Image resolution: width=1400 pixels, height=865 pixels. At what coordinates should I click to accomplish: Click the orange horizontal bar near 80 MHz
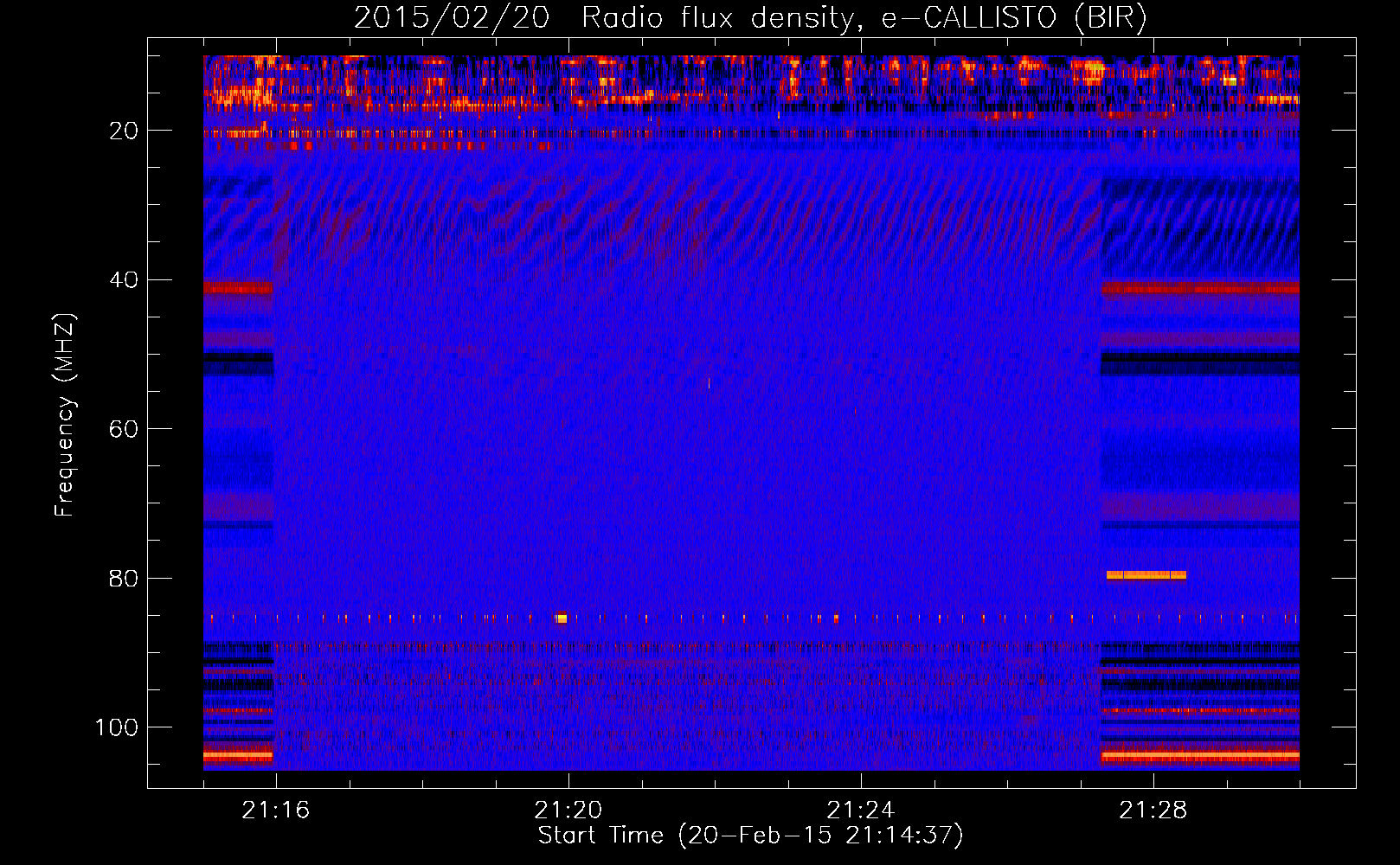pos(1146,574)
